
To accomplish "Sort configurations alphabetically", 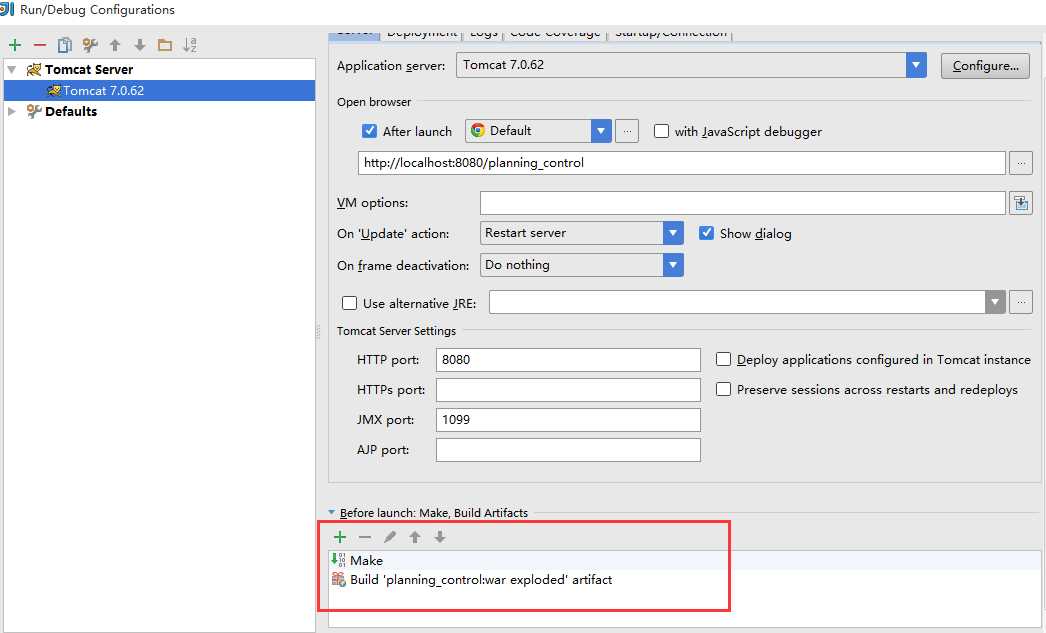I will tap(190, 45).
